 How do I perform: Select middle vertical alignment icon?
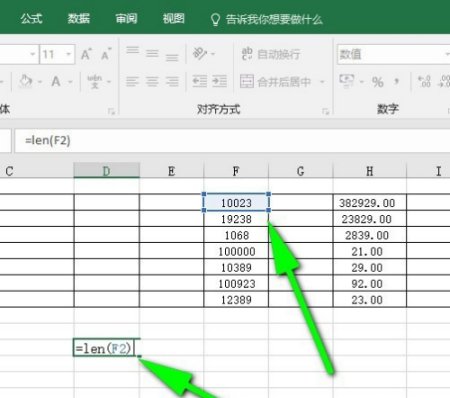[x=152, y=53]
